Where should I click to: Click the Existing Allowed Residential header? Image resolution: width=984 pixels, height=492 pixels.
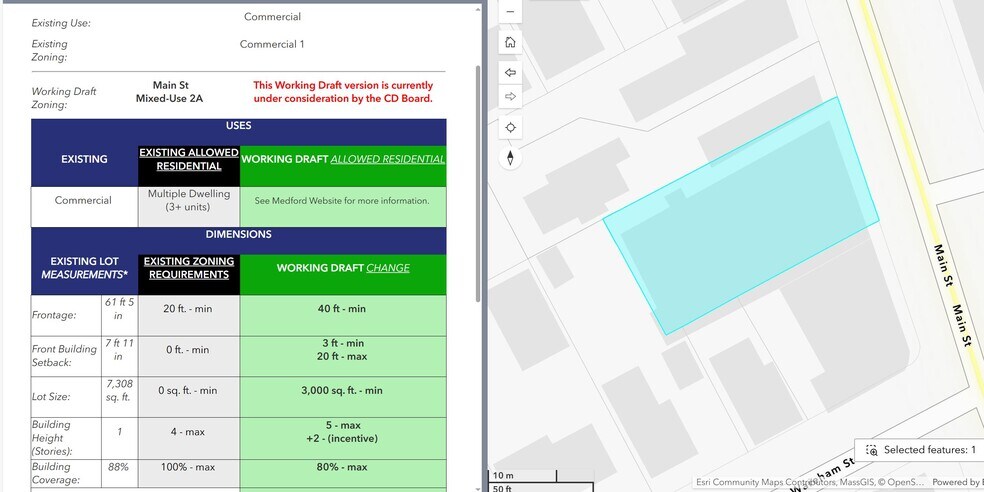[x=188, y=160]
